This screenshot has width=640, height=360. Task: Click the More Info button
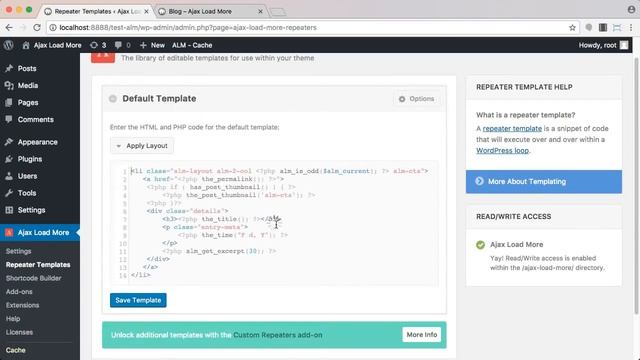[422, 335]
